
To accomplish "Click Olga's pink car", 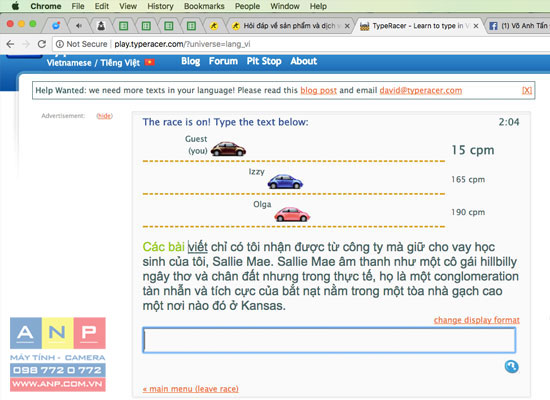I will coord(292,214).
